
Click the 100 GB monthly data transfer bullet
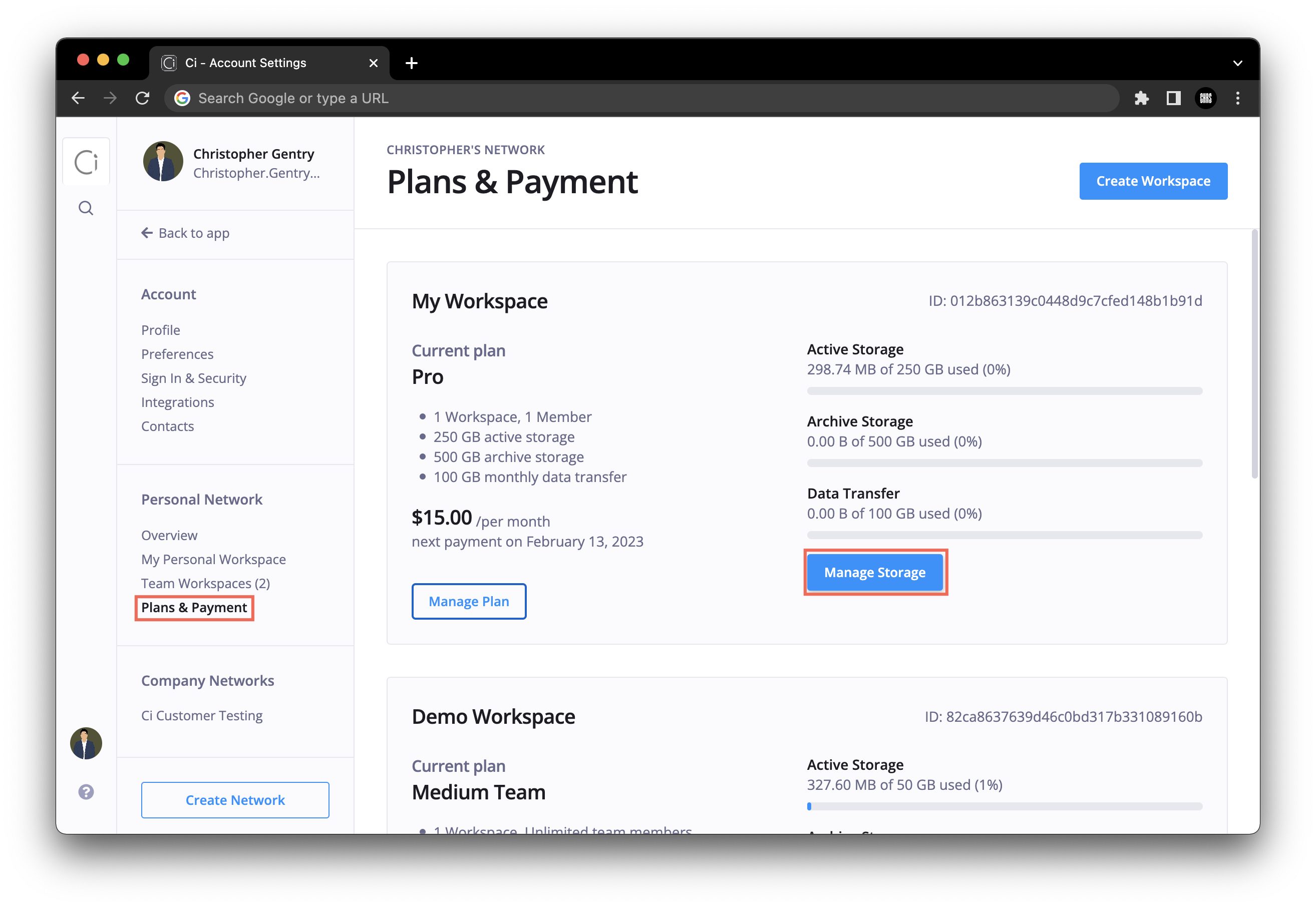coord(530,477)
